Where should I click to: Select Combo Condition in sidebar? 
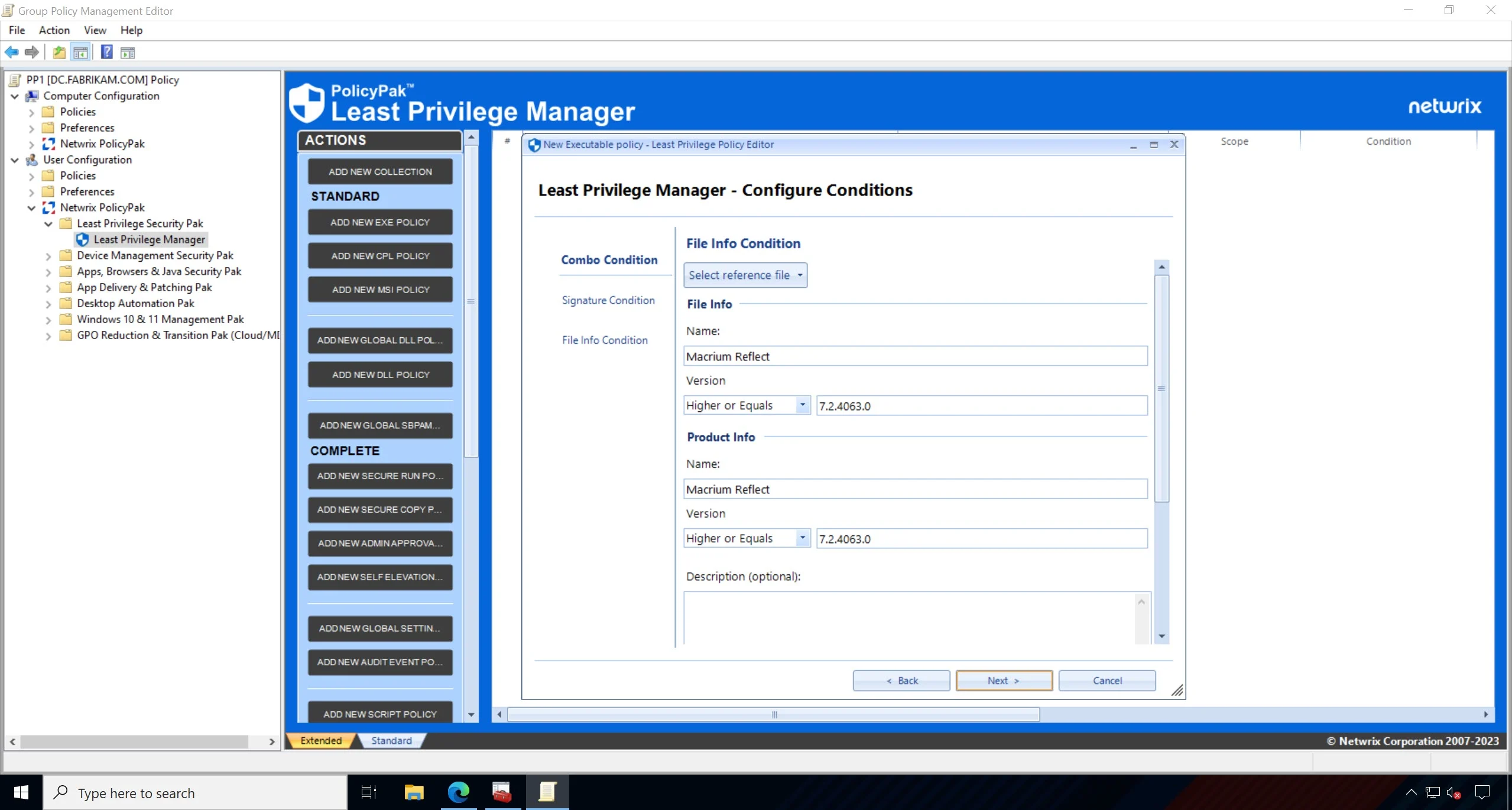[x=609, y=260]
